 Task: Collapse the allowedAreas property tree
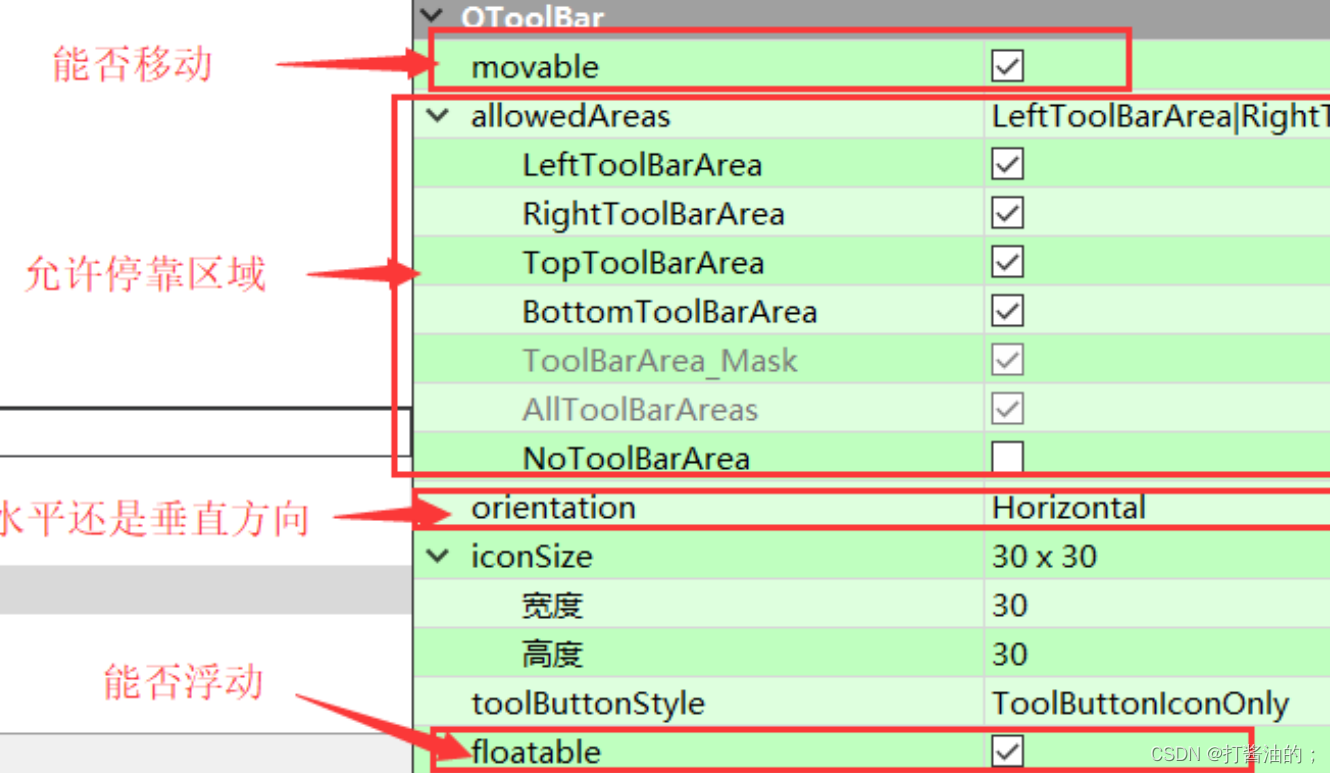coord(437,115)
